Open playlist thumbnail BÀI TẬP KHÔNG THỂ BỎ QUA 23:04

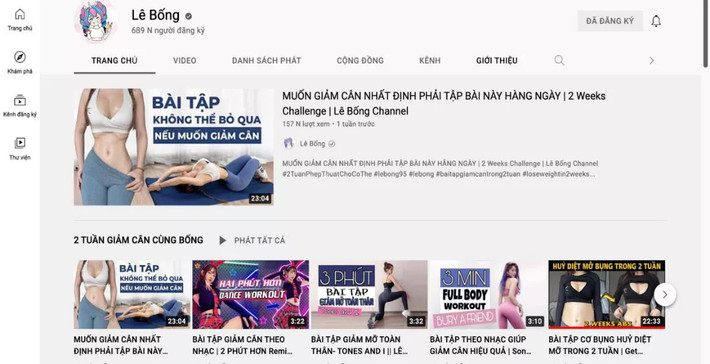tap(132, 294)
